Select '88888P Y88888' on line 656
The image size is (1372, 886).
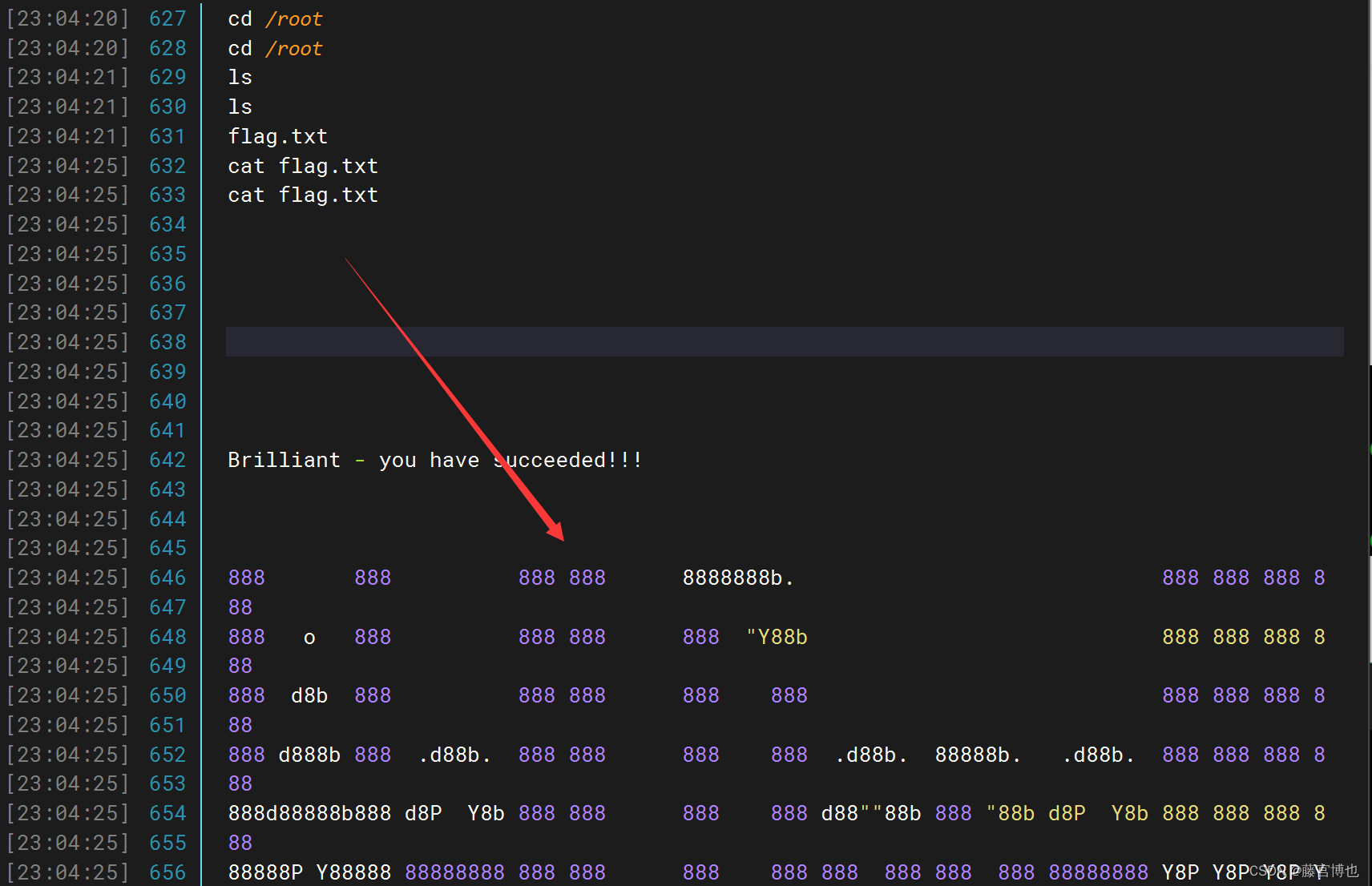309,872
